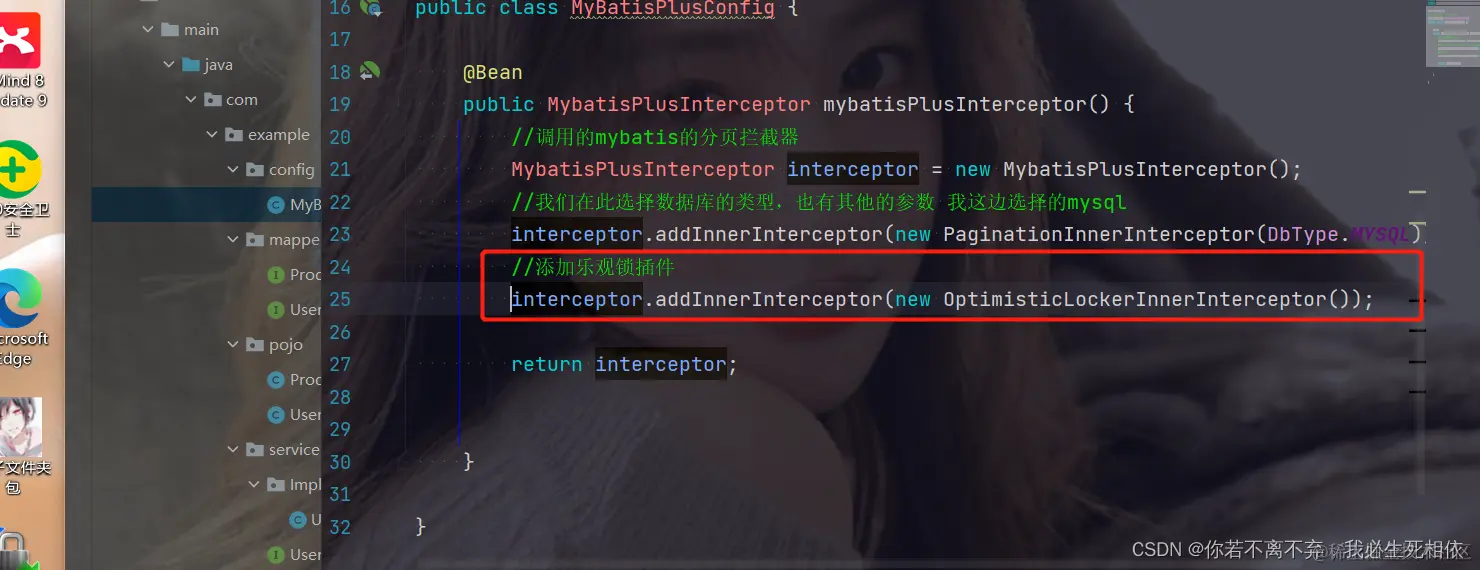Collapse the pojo package chevron

coord(233,344)
